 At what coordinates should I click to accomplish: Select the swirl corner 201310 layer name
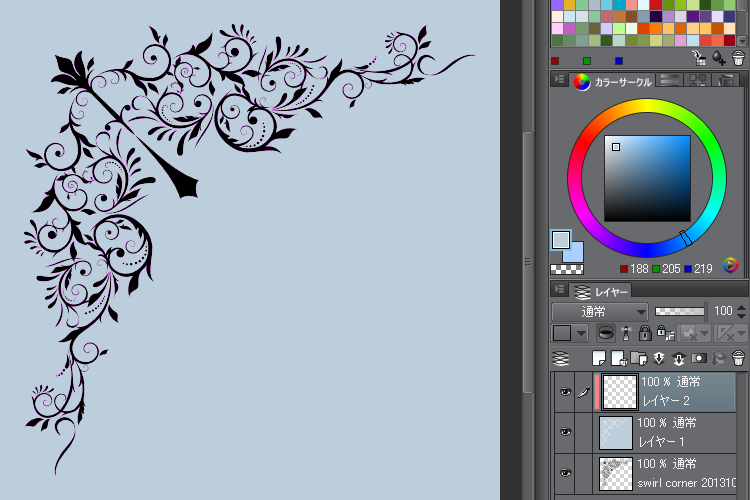[686, 483]
